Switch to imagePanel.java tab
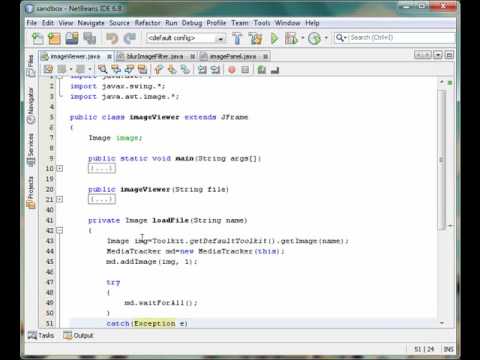The height and width of the screenshot is (360, 480). click(233, 57)
